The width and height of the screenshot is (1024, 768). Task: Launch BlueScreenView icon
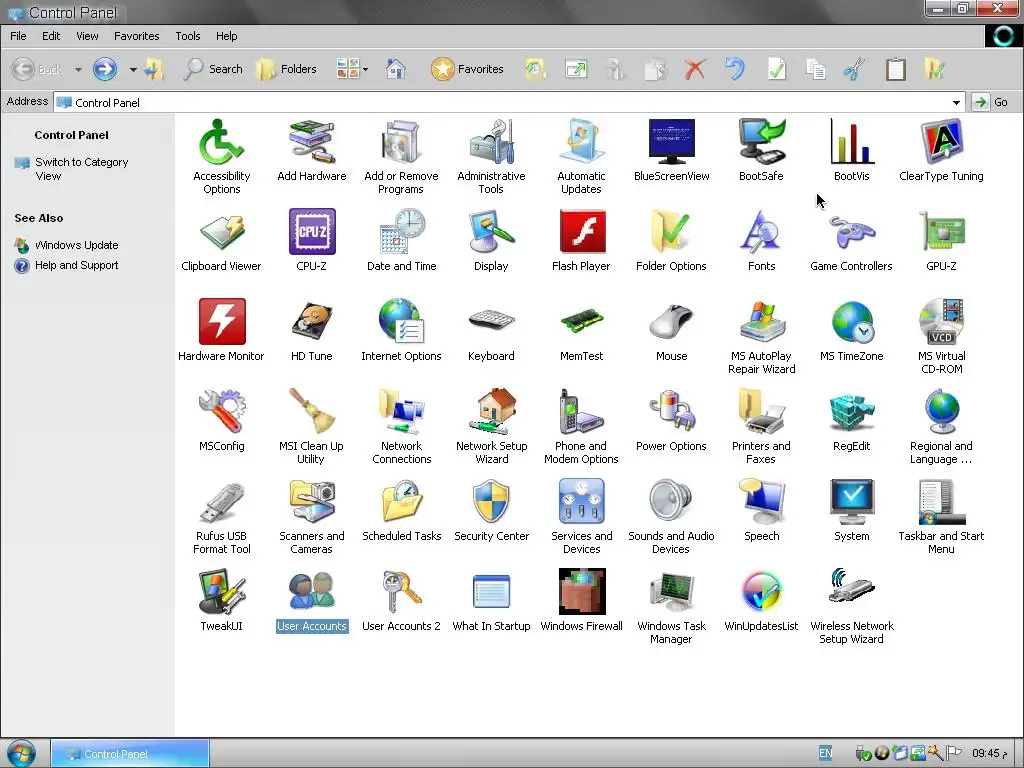[671, 142]
